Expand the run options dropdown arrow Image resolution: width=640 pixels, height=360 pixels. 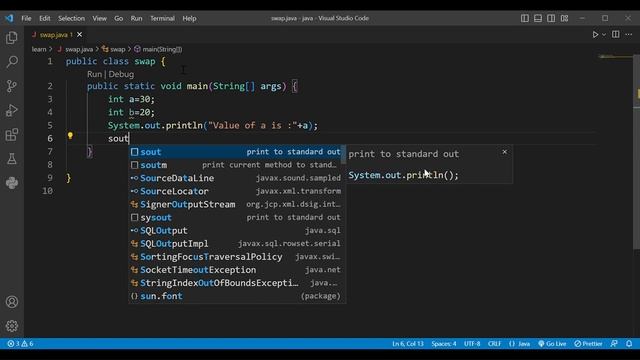point(604,35)
